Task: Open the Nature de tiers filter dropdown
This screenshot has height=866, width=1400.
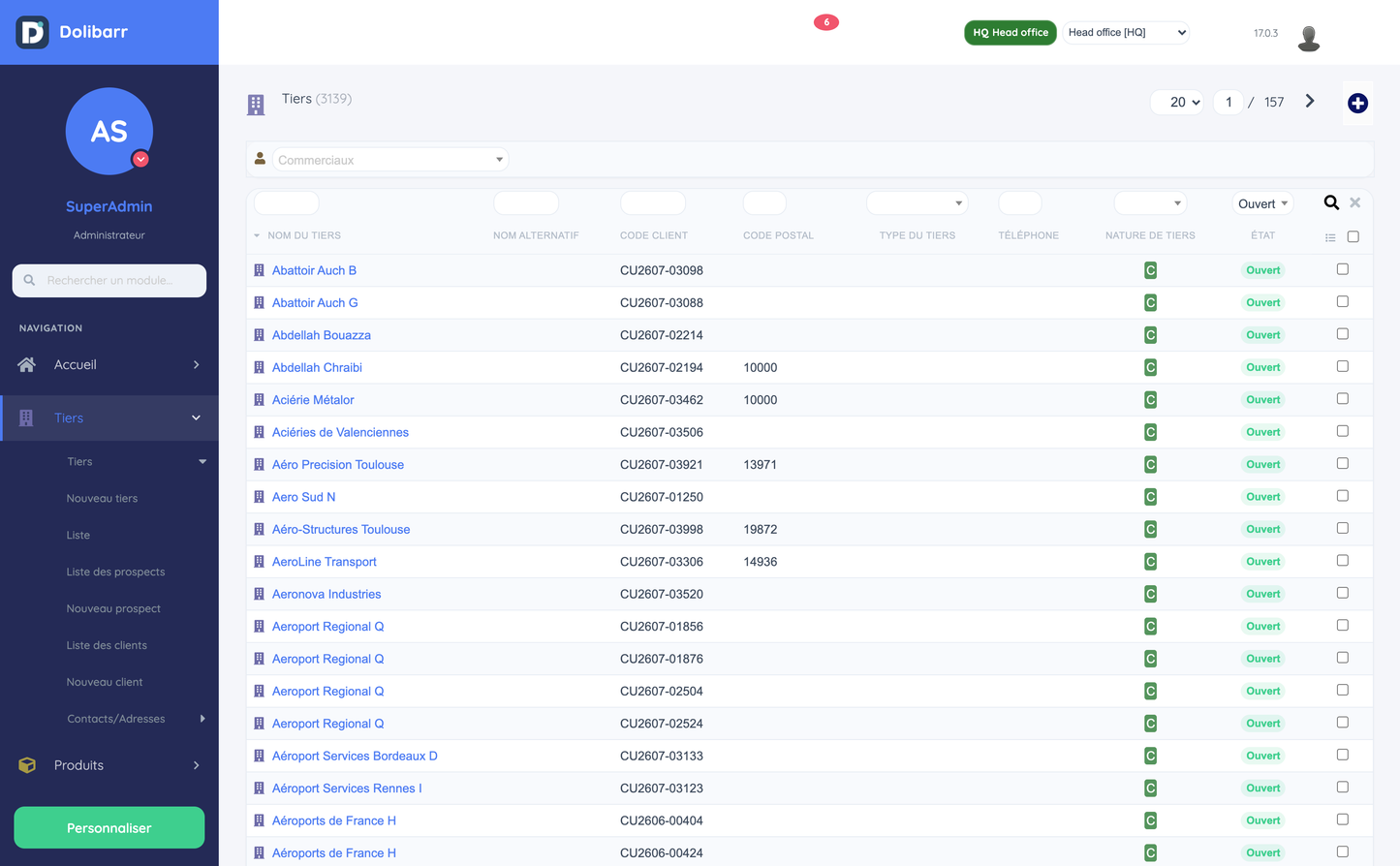Action: point(1150,202)
